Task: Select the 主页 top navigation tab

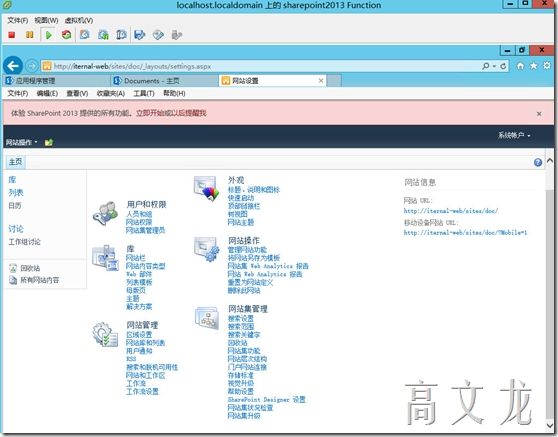Action: [x=15, y=162]
